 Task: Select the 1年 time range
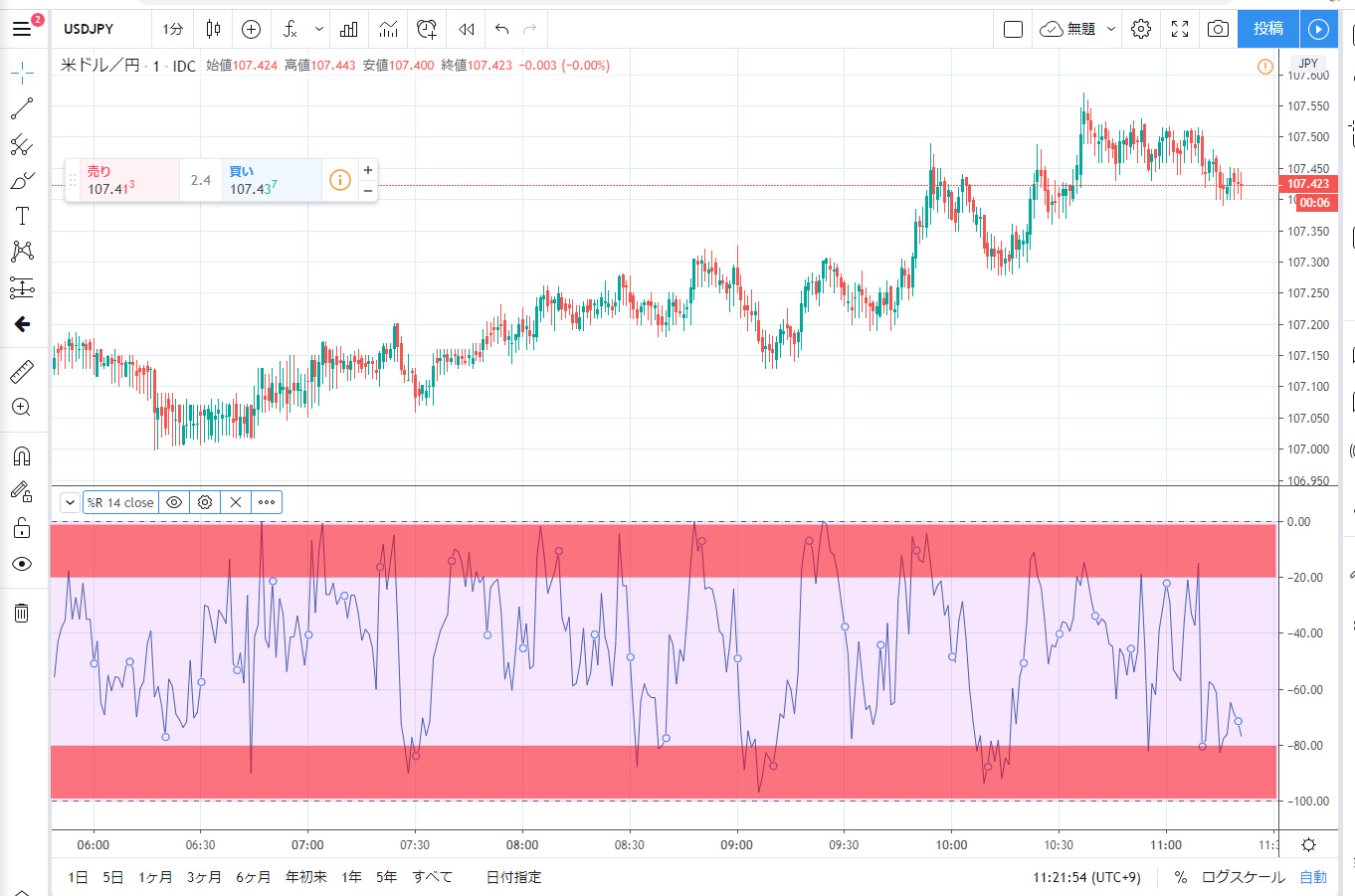(351, 877)
